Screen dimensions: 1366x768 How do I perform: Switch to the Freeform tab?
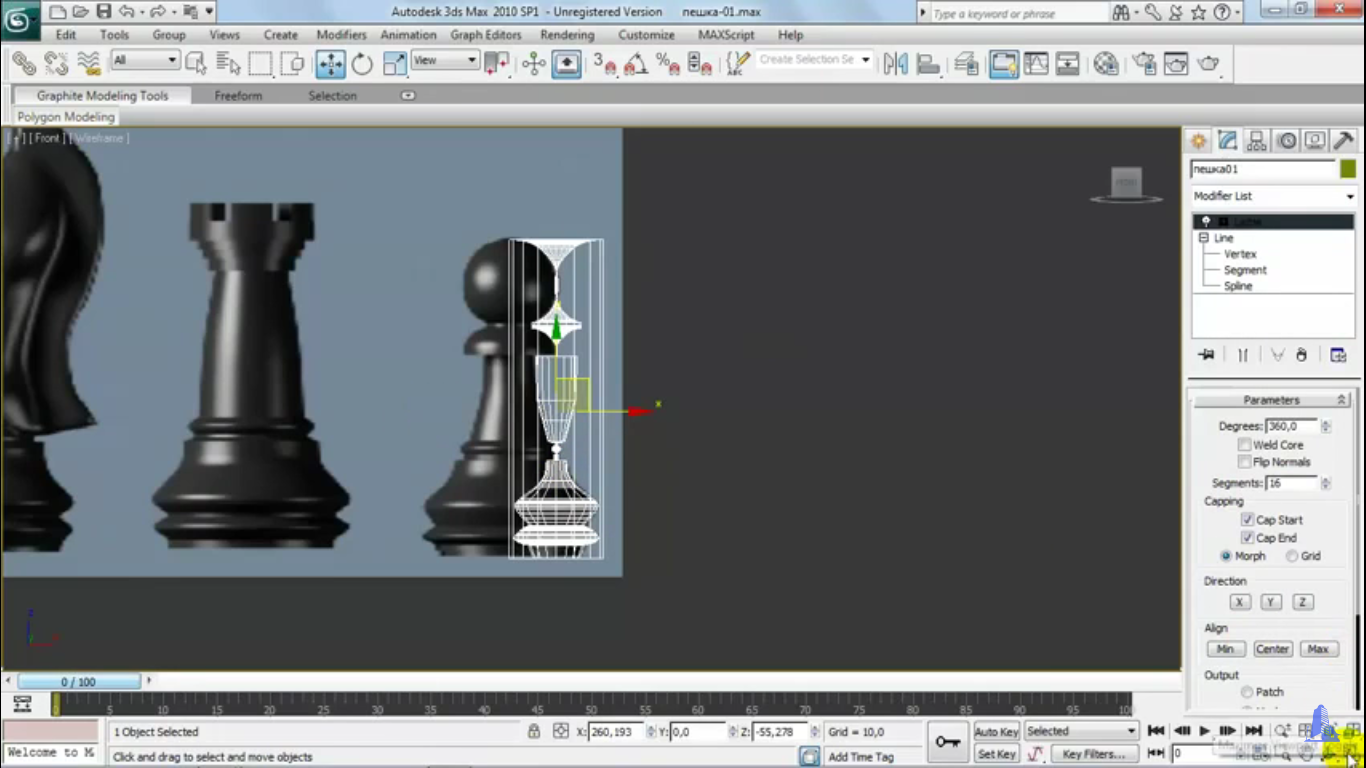pos(238,96)
